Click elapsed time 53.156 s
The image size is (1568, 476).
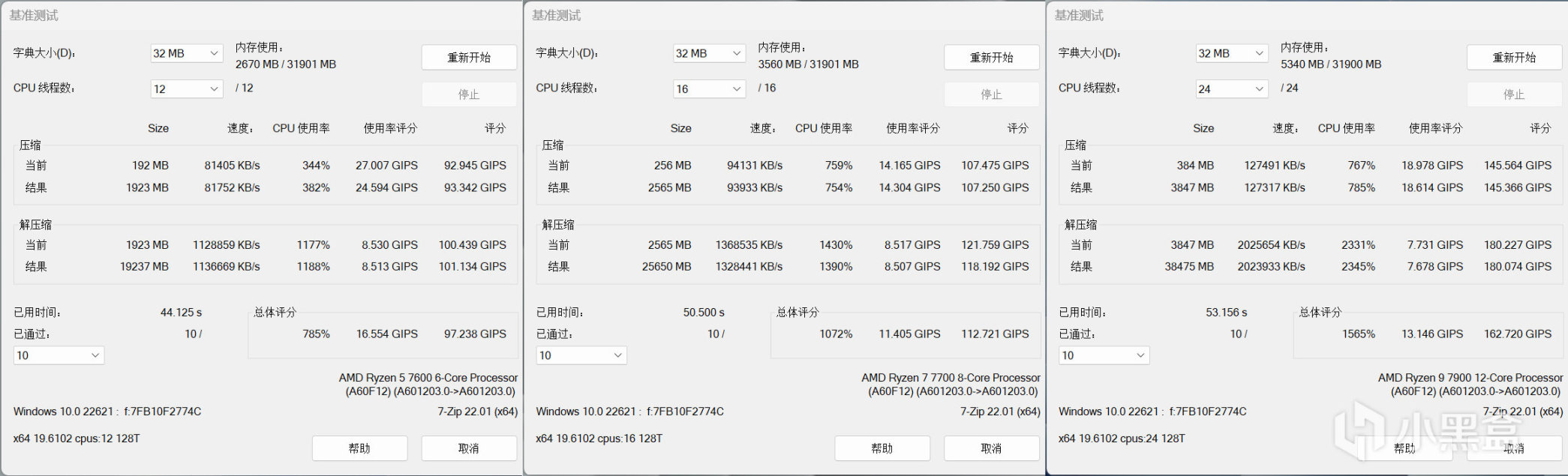pyautogui.click(x=1226, y=312)
